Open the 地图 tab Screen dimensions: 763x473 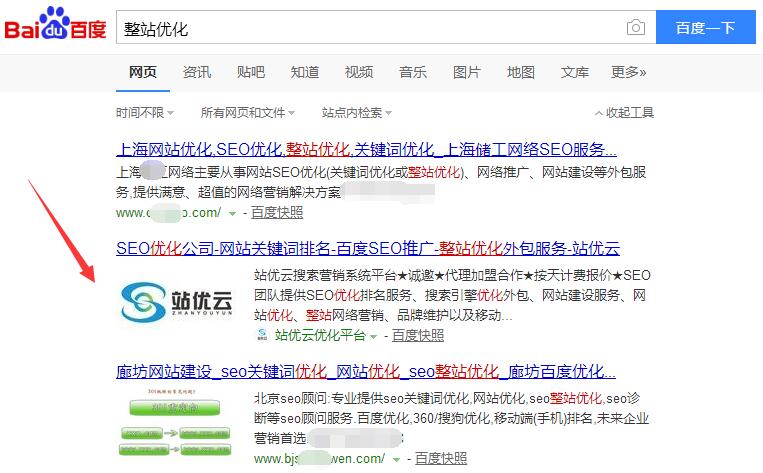(x=521, y=72)
